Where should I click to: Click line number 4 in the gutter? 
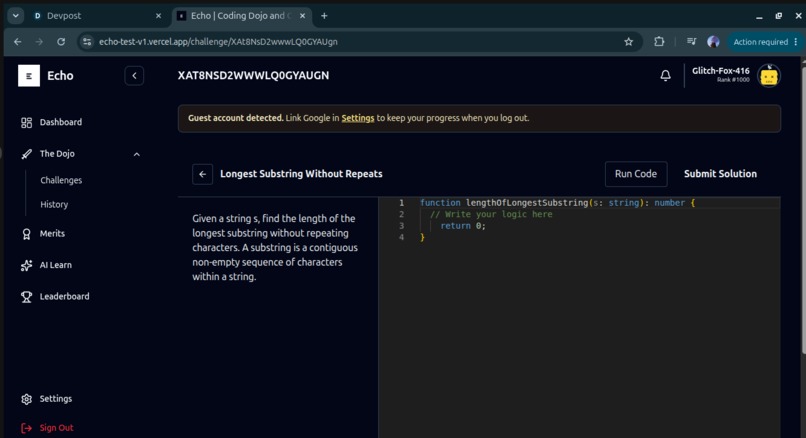tap(401, 237)
